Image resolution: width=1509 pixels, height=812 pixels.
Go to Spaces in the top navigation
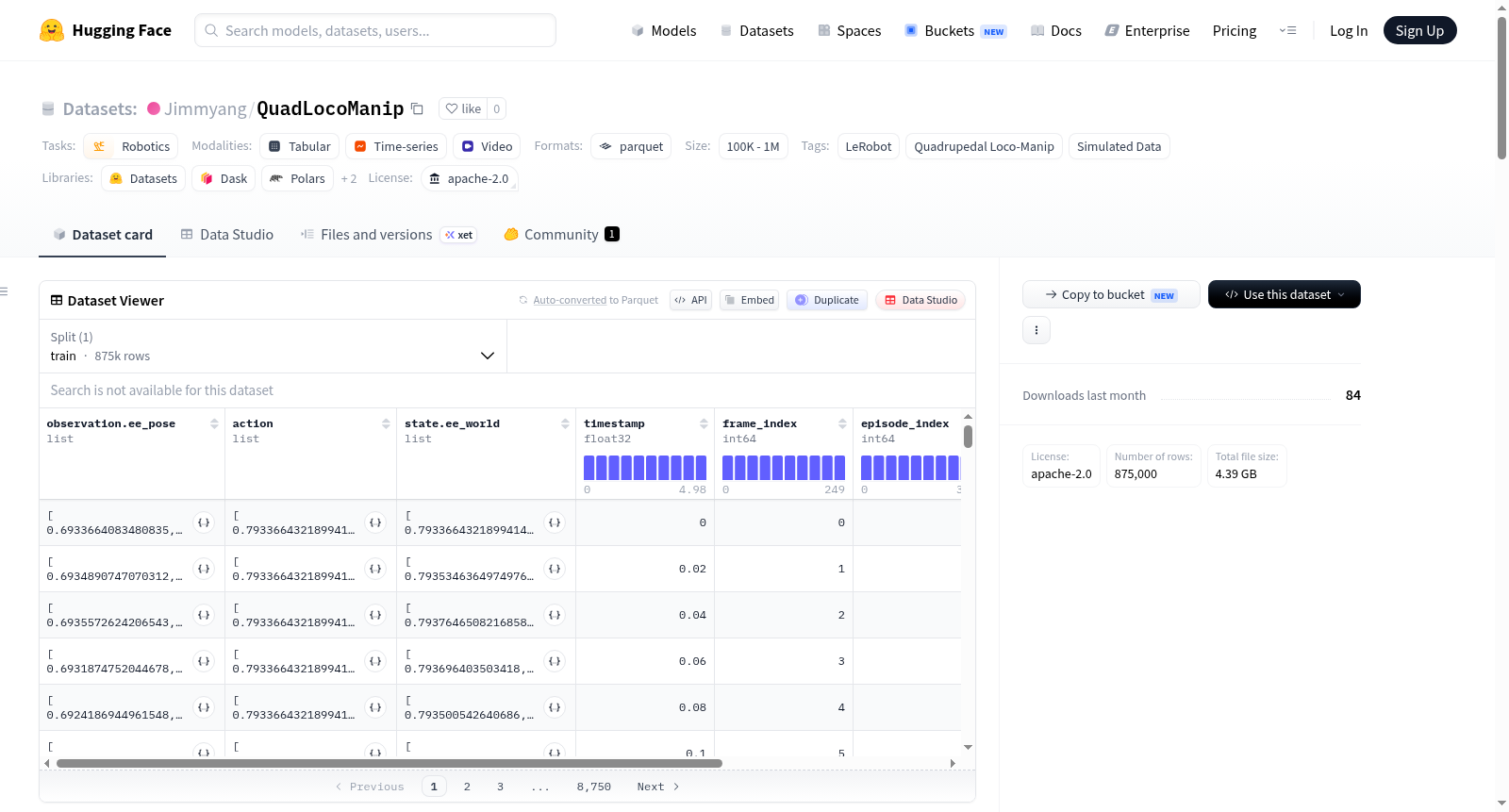click(x=850, y=30)
